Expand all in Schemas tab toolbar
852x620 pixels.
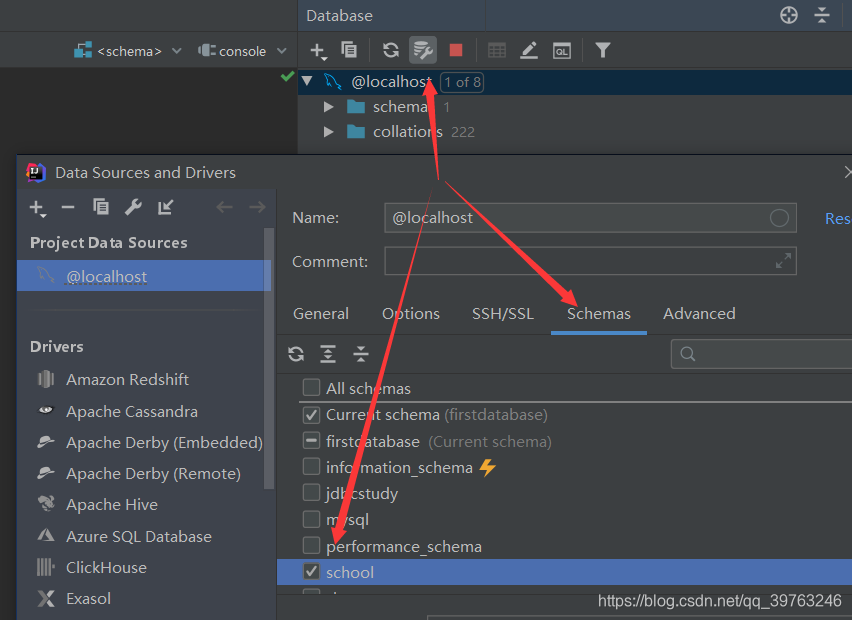[x=328, y=354]
